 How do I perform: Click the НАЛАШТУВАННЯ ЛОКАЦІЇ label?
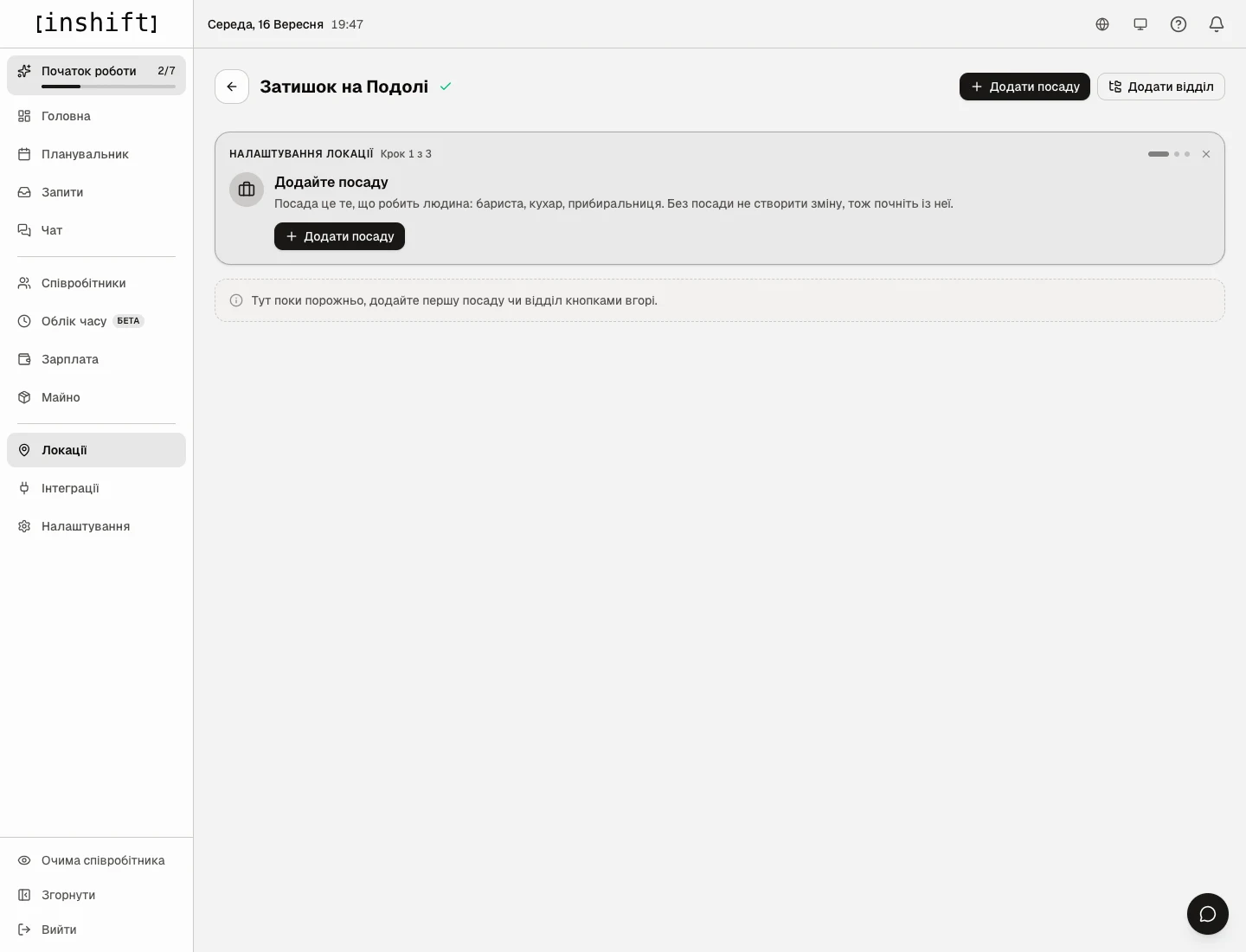pos(301,154)
